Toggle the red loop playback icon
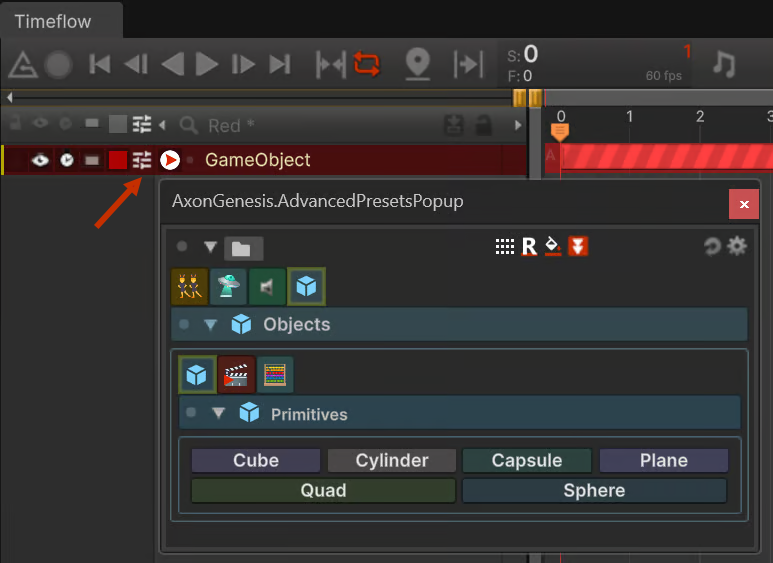 pyautogui.click(x=367, y=64)
